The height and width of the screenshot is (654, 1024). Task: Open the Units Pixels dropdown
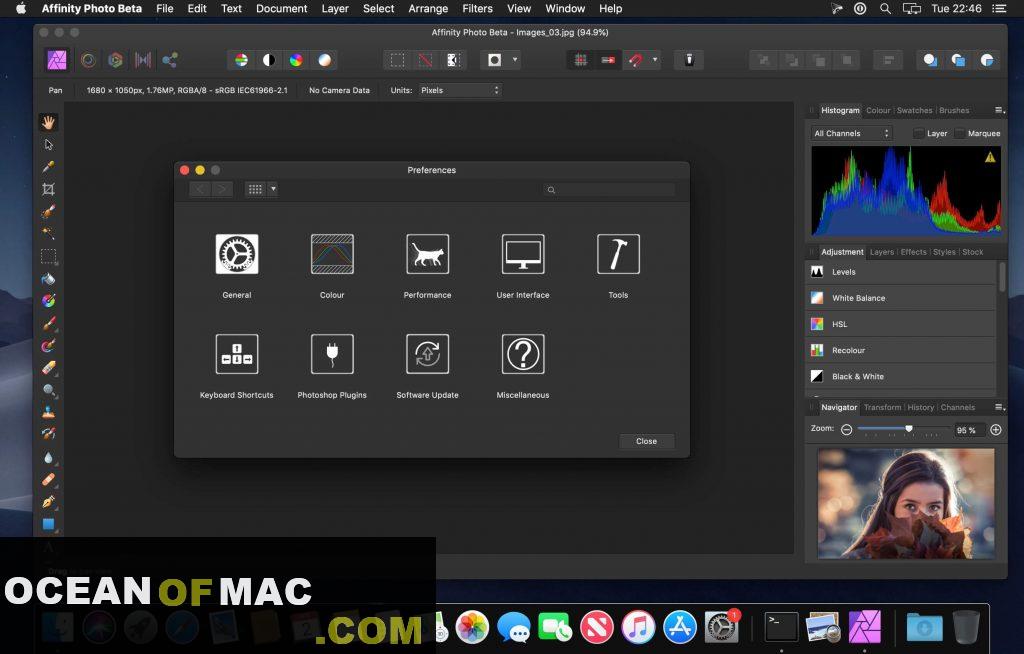tap(460, 90)
